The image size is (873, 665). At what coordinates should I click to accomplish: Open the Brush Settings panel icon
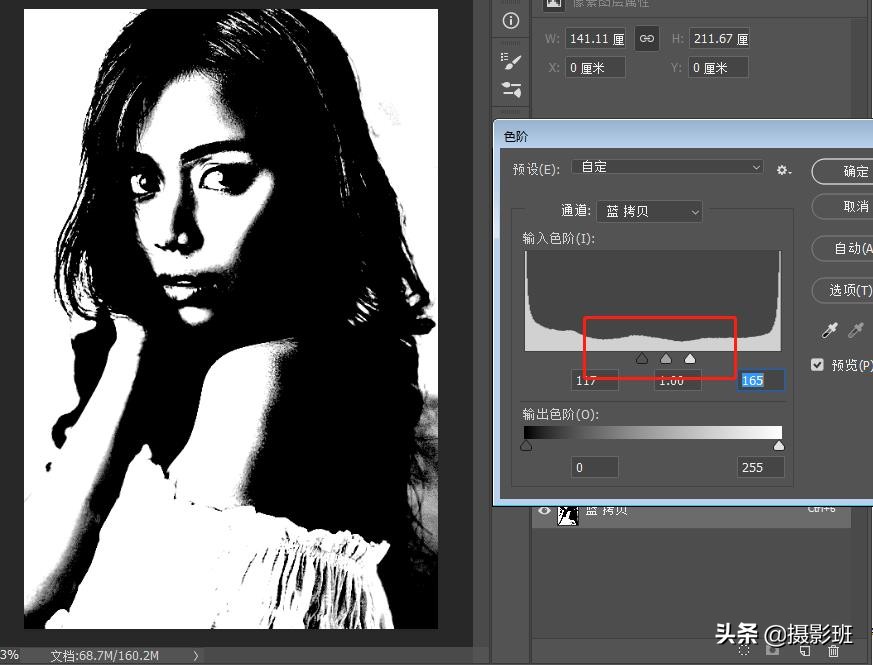click(x=511, y=61)
